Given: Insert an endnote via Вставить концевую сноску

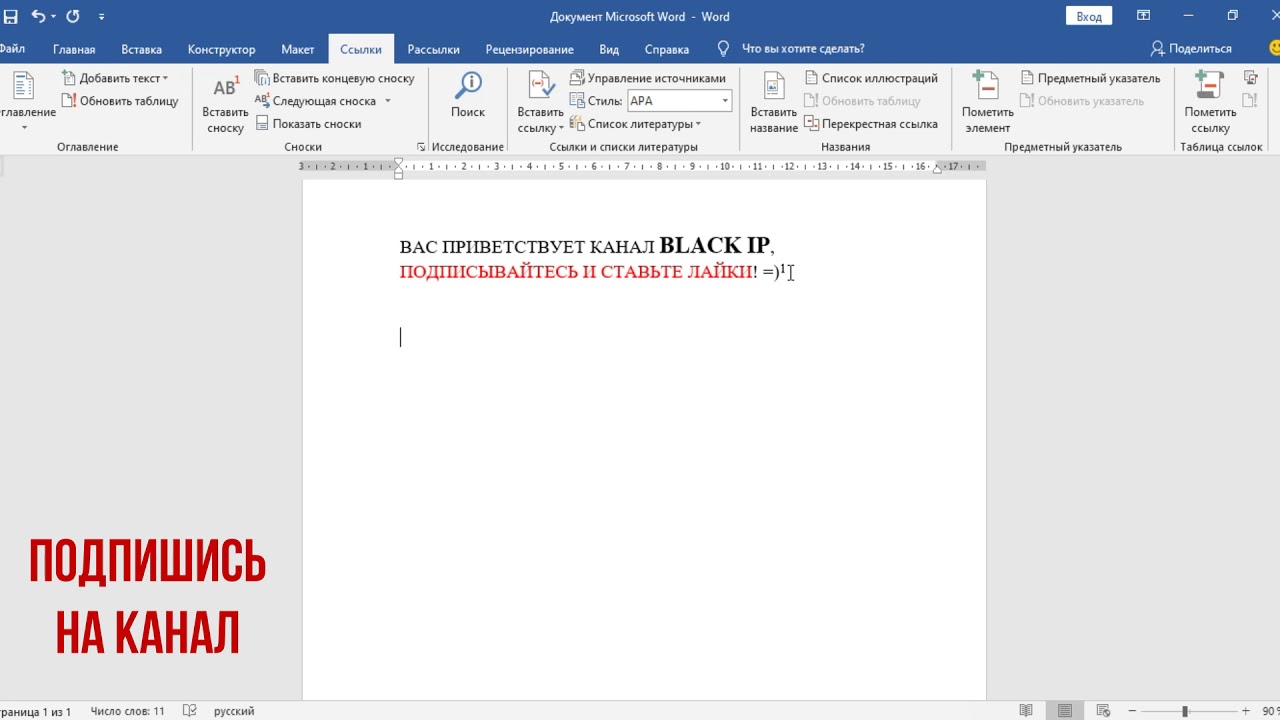Looking at the screenshot, I should coord(335,78).
